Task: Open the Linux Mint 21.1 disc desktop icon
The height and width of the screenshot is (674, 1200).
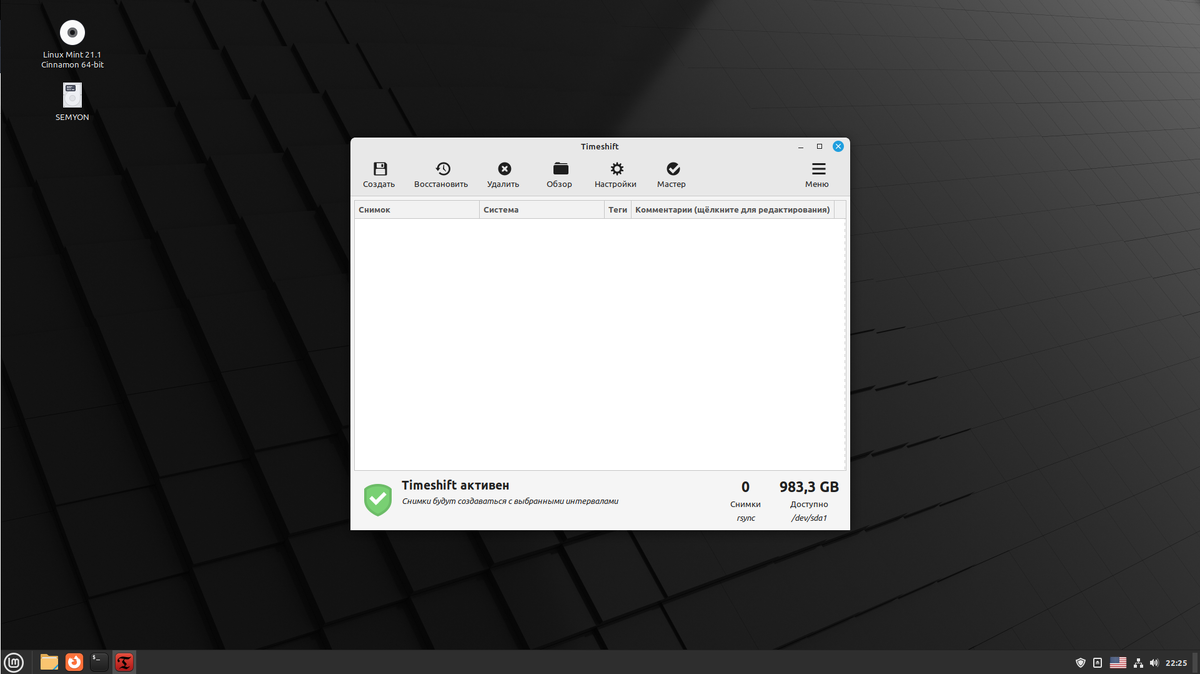Action: pyautogui.click(x=72, y=33)
